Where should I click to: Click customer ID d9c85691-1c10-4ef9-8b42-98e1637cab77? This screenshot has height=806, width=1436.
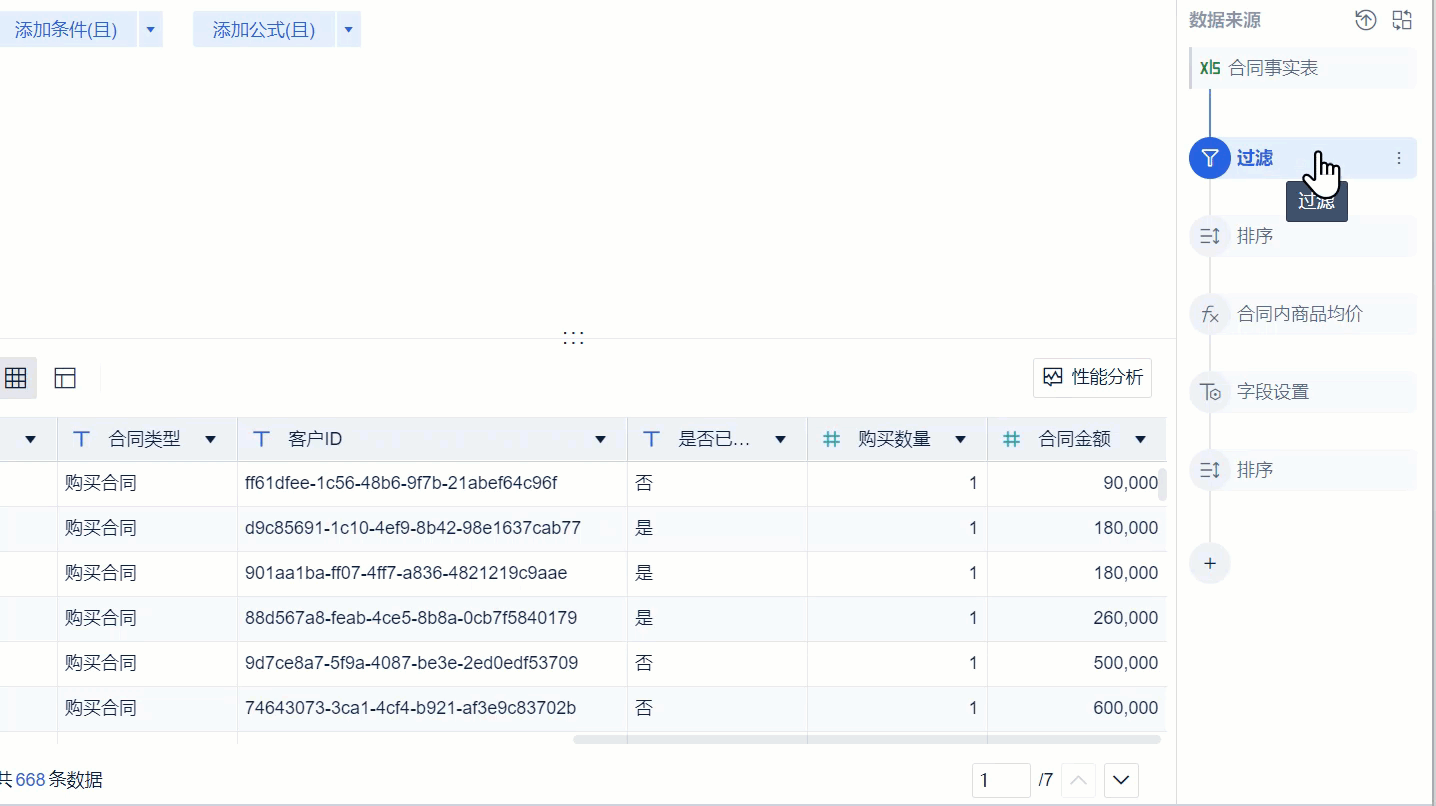[x=413, y=528]
